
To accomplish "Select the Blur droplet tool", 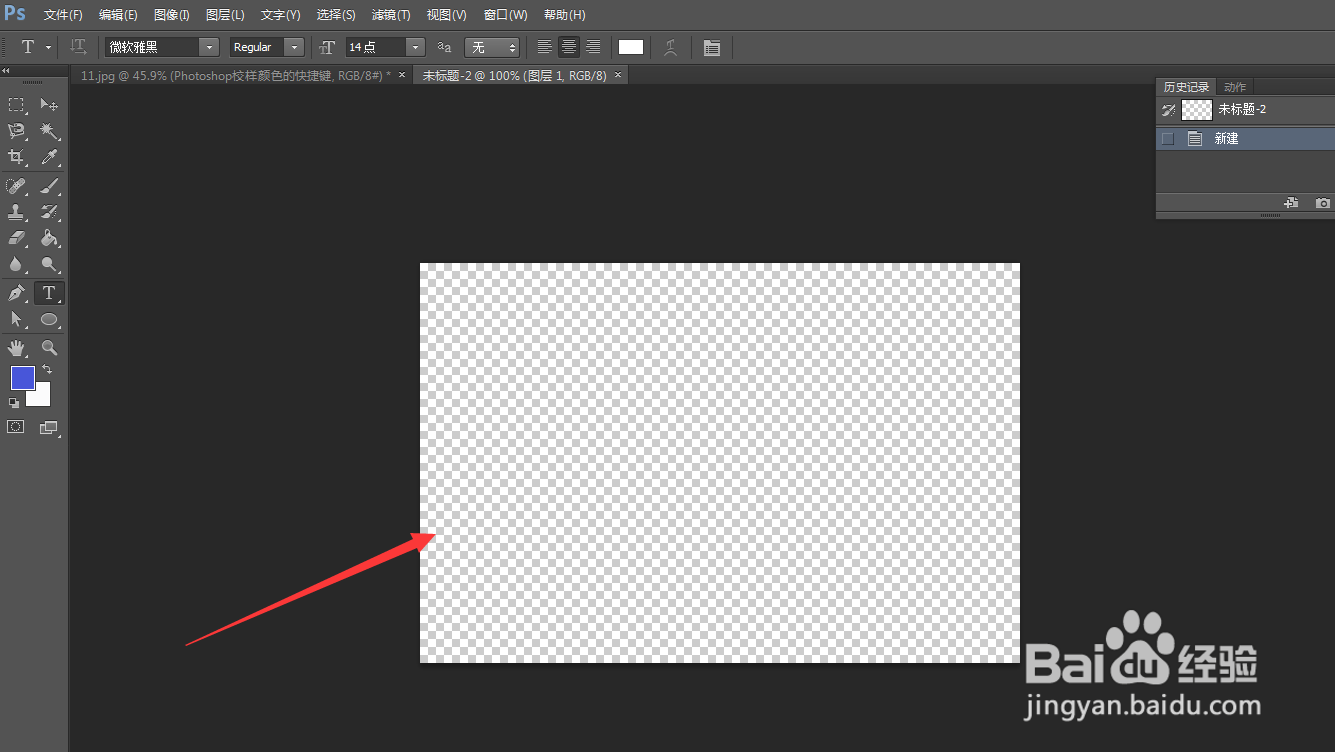I will (x=16, y=264).
